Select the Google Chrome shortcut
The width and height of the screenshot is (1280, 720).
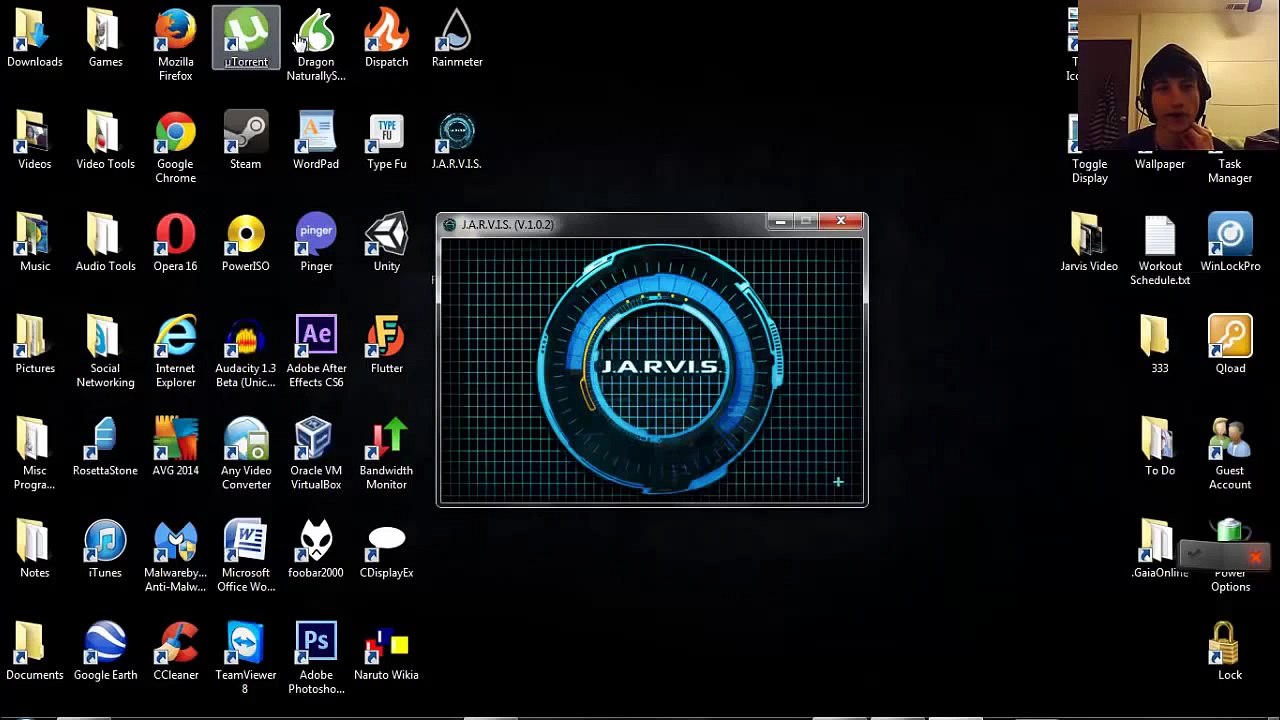click(x=175, y=147)
